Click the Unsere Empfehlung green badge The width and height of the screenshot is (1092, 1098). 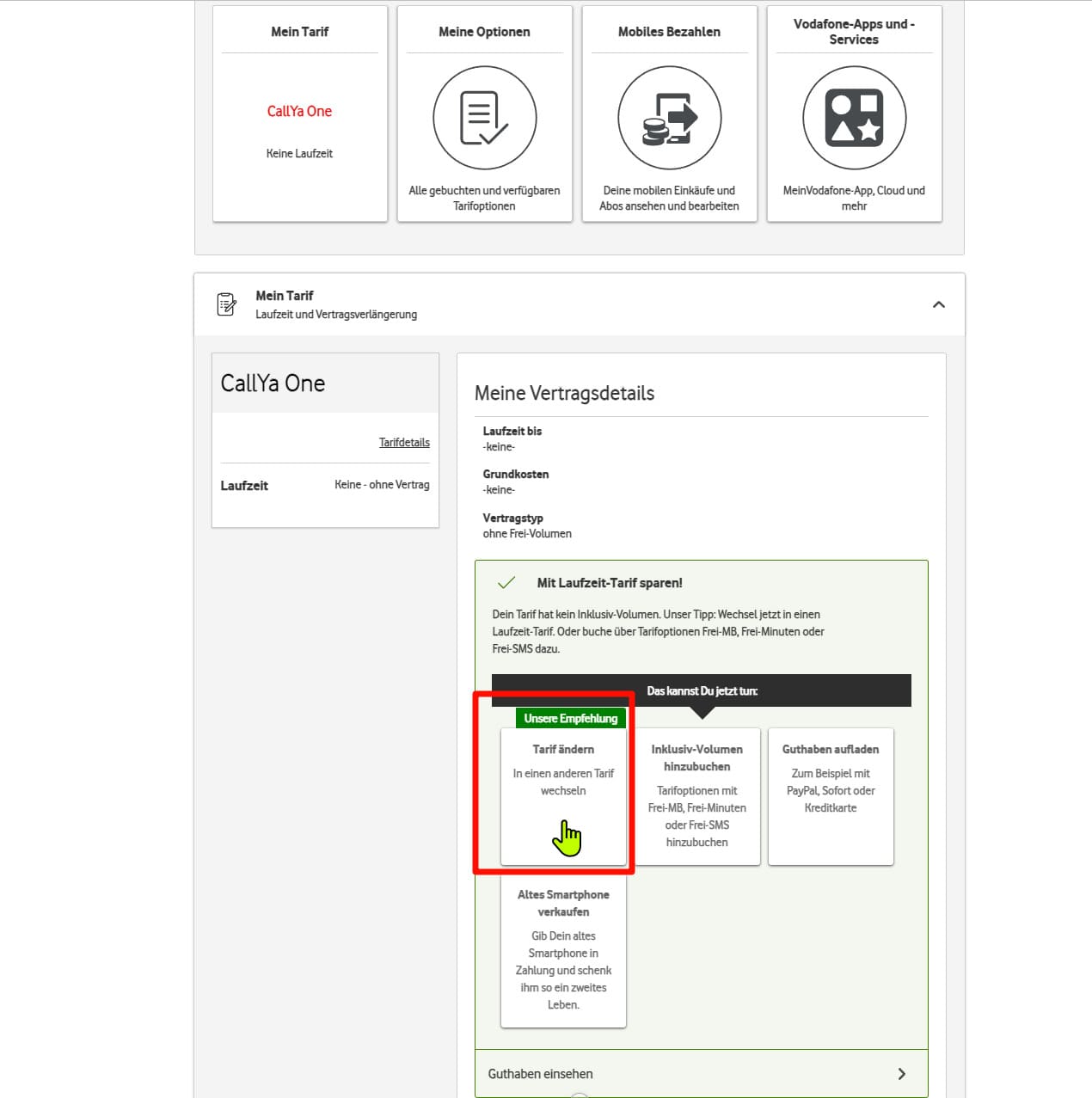click(570, 718)
